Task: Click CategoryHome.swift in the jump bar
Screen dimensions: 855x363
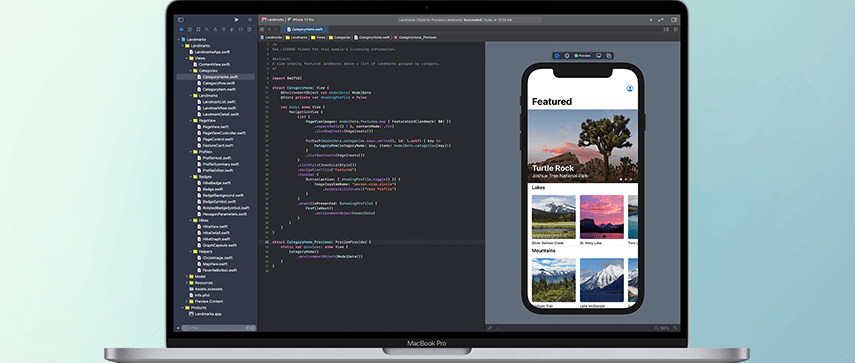Action: click(x=373, y=38)
